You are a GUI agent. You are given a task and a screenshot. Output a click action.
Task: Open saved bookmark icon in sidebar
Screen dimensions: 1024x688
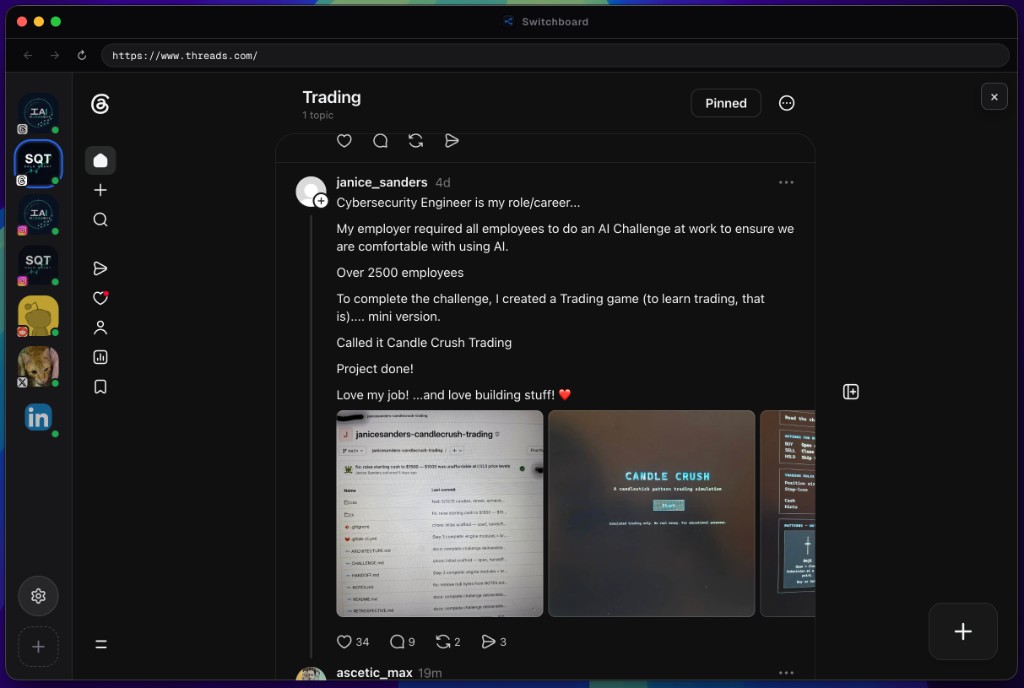(x=100, y=387)
